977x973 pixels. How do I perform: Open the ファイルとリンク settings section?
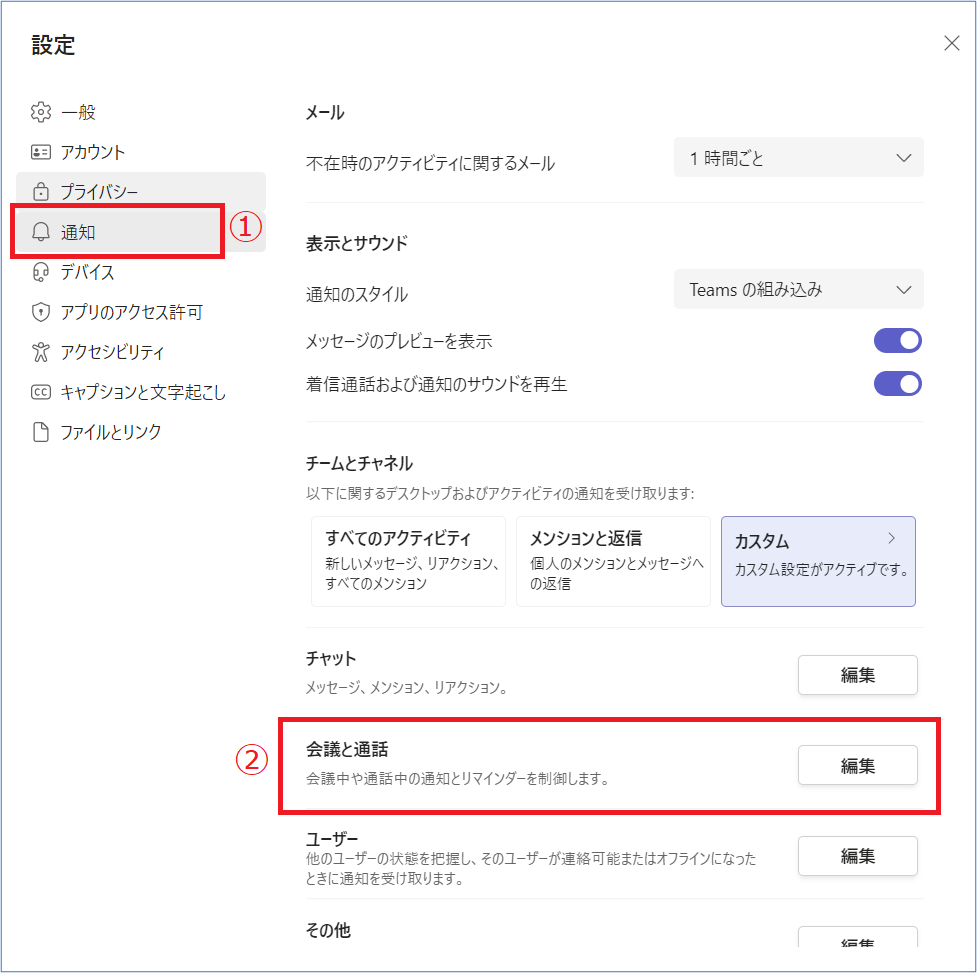pyautogui.click(x=110, y=432)
